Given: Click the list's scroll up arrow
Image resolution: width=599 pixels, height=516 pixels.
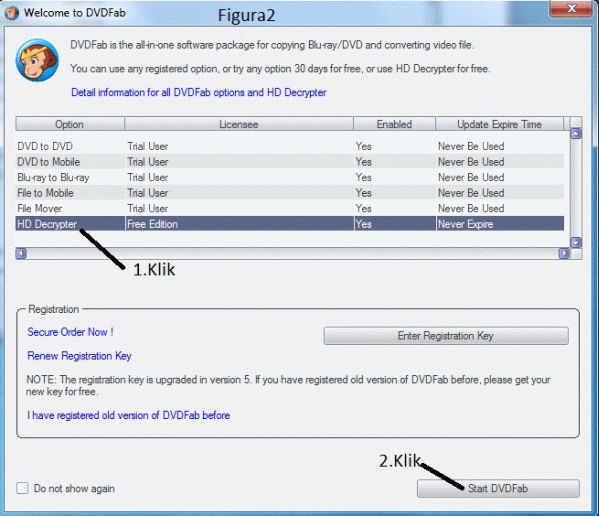Looking at the screenshot, I should 576,134.
